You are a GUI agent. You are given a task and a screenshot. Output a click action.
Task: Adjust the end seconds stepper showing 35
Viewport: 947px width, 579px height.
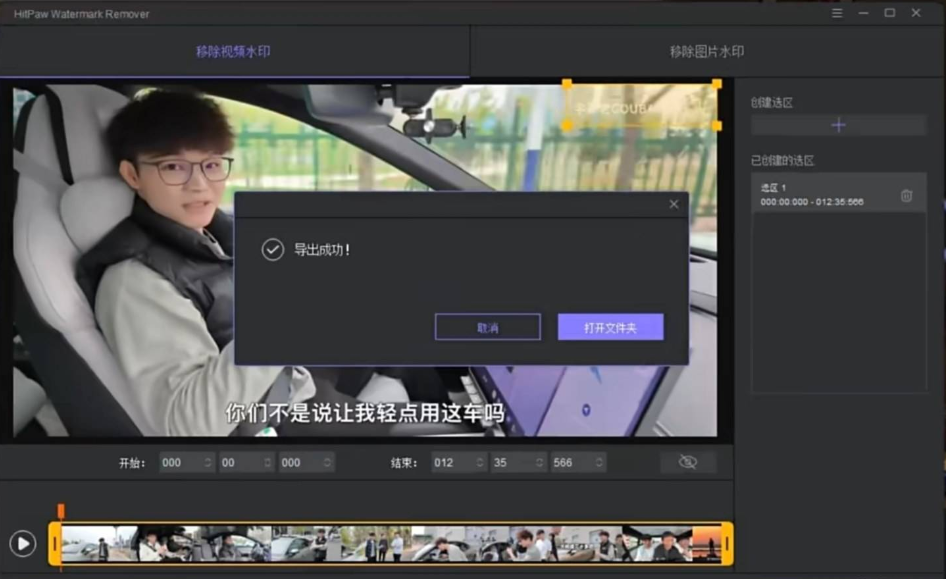tap(541, 463)
